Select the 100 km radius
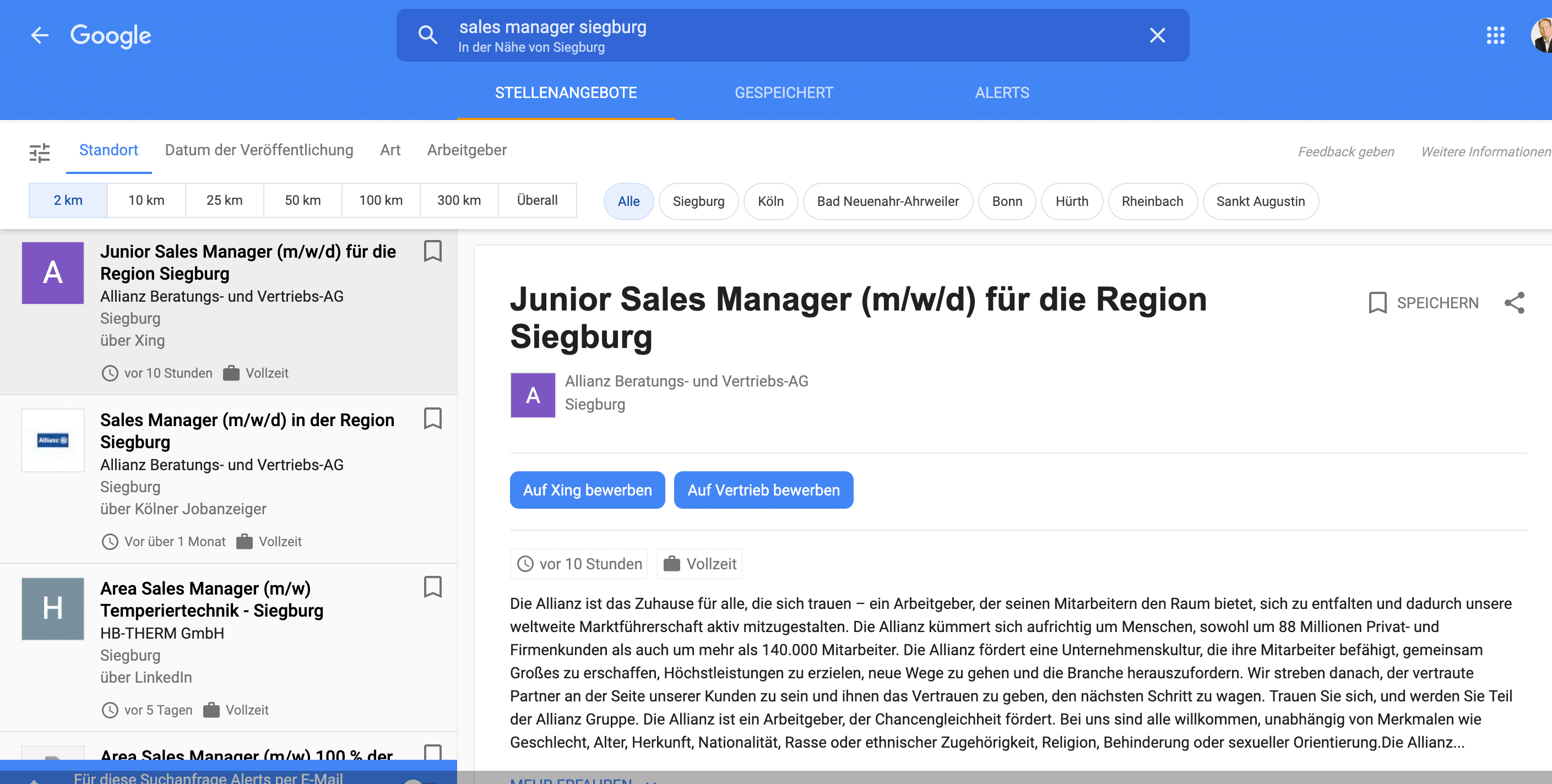Screen dimensions: 1552x784 pyautogui.click(x=381, y=200)
